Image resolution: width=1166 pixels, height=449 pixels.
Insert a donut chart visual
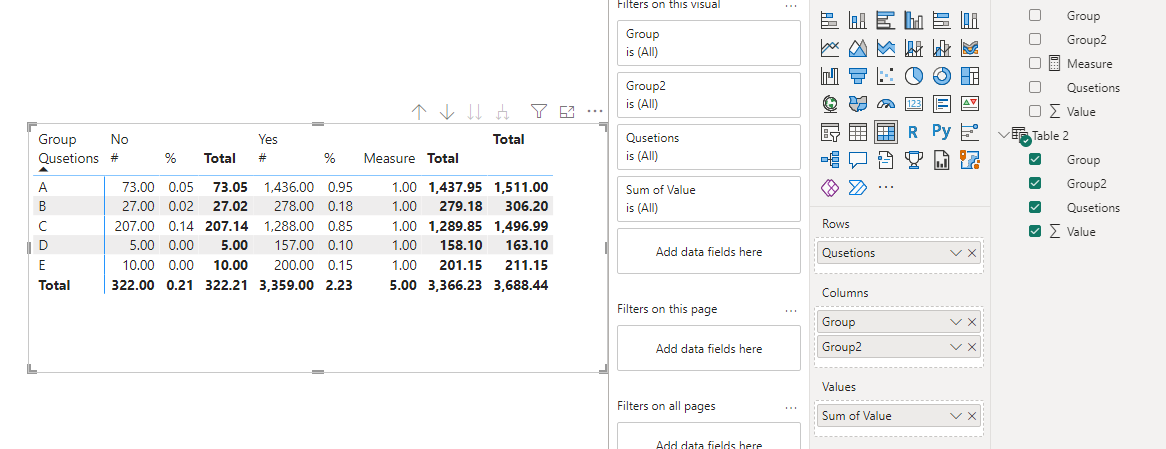[941, 76]
